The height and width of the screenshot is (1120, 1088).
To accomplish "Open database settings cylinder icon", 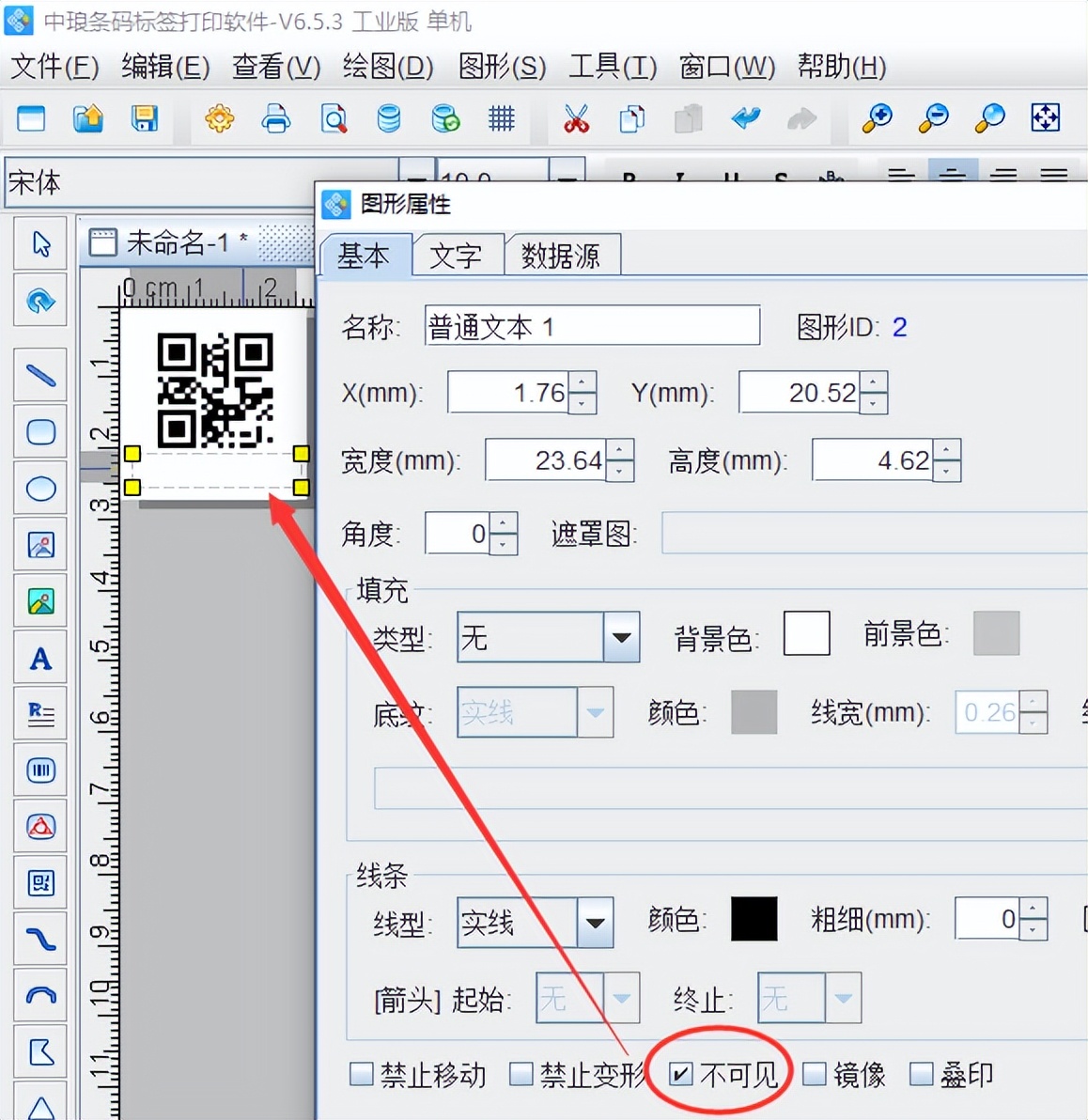I will (389, 118).
